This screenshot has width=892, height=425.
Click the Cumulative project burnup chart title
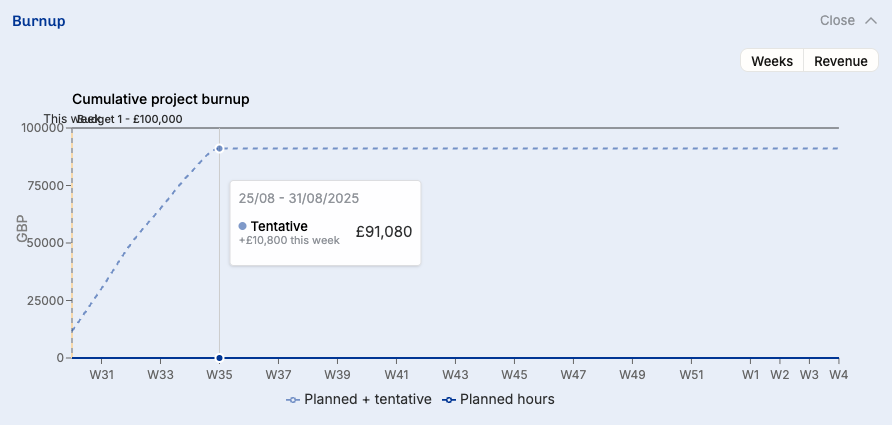click(x=160, y=99)
